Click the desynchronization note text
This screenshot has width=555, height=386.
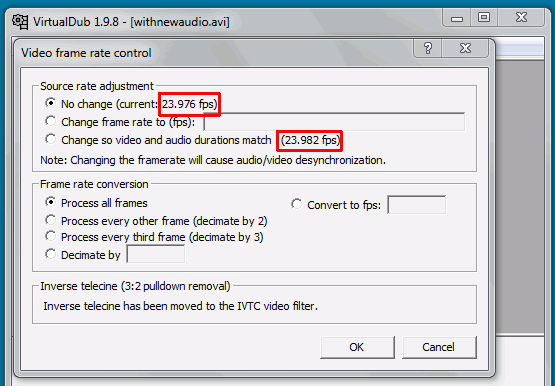(x=213, y=160)
